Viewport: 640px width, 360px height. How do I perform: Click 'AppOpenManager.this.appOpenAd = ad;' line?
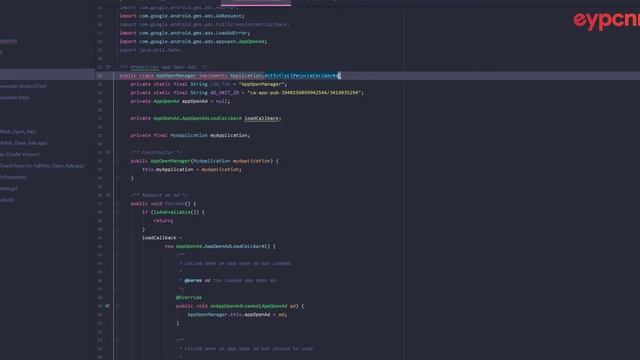pos(237,315)
